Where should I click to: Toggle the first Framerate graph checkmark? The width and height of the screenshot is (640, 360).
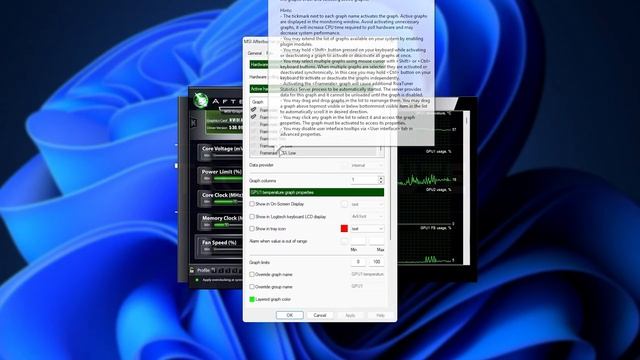click(253, 110)
